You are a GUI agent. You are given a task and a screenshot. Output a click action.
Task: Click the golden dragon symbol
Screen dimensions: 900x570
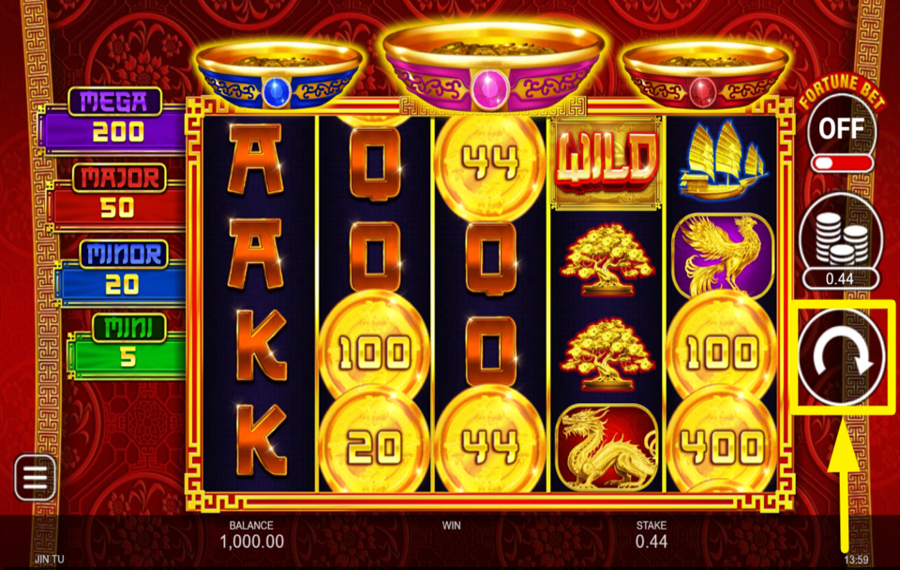pos(607,447)
